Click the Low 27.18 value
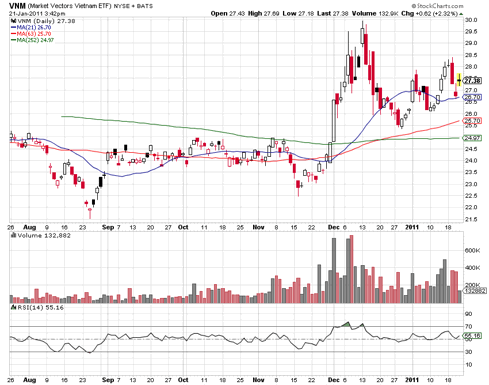The image size is (489, 385). click(x=298, y=14)
